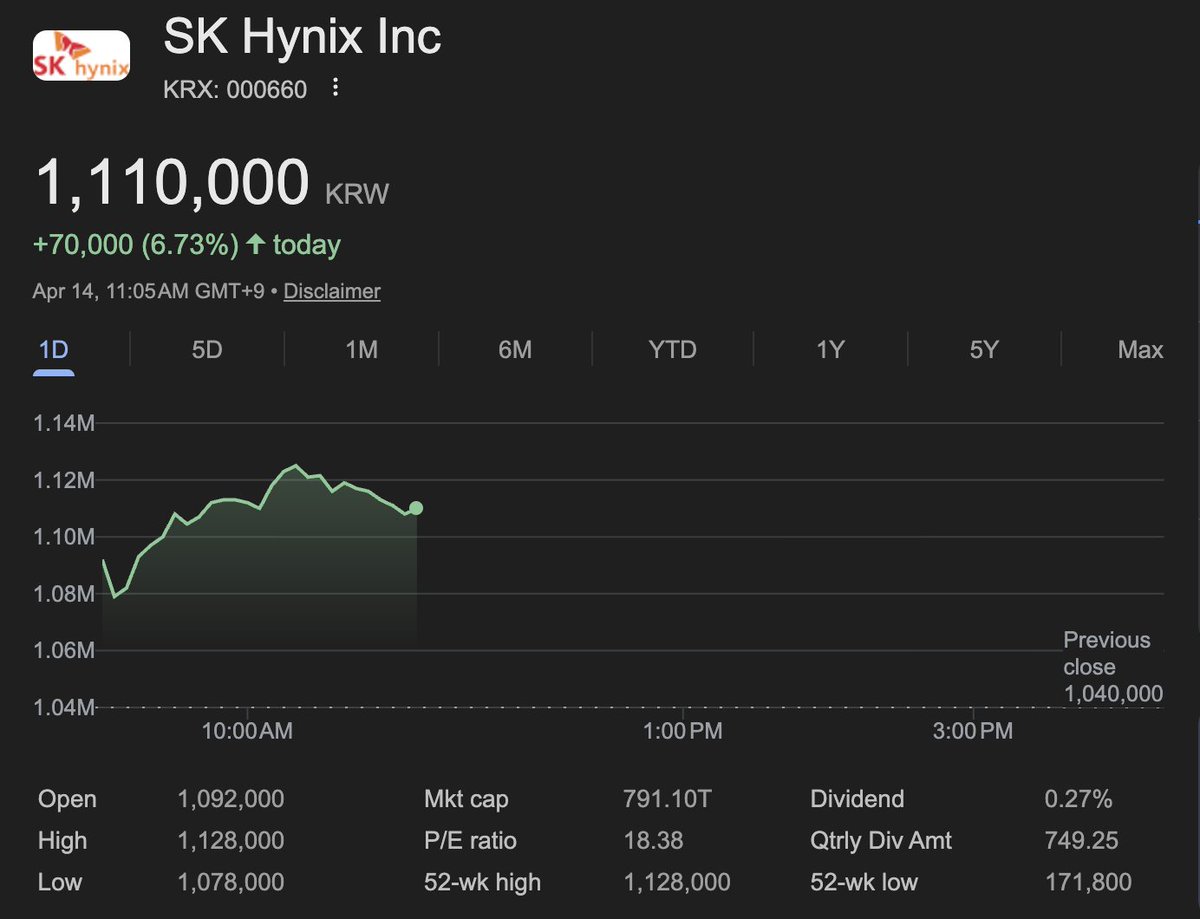Click the 1.10M y-axis label
The height and width of the screenshot is (919, 1200).
[64, 537]
